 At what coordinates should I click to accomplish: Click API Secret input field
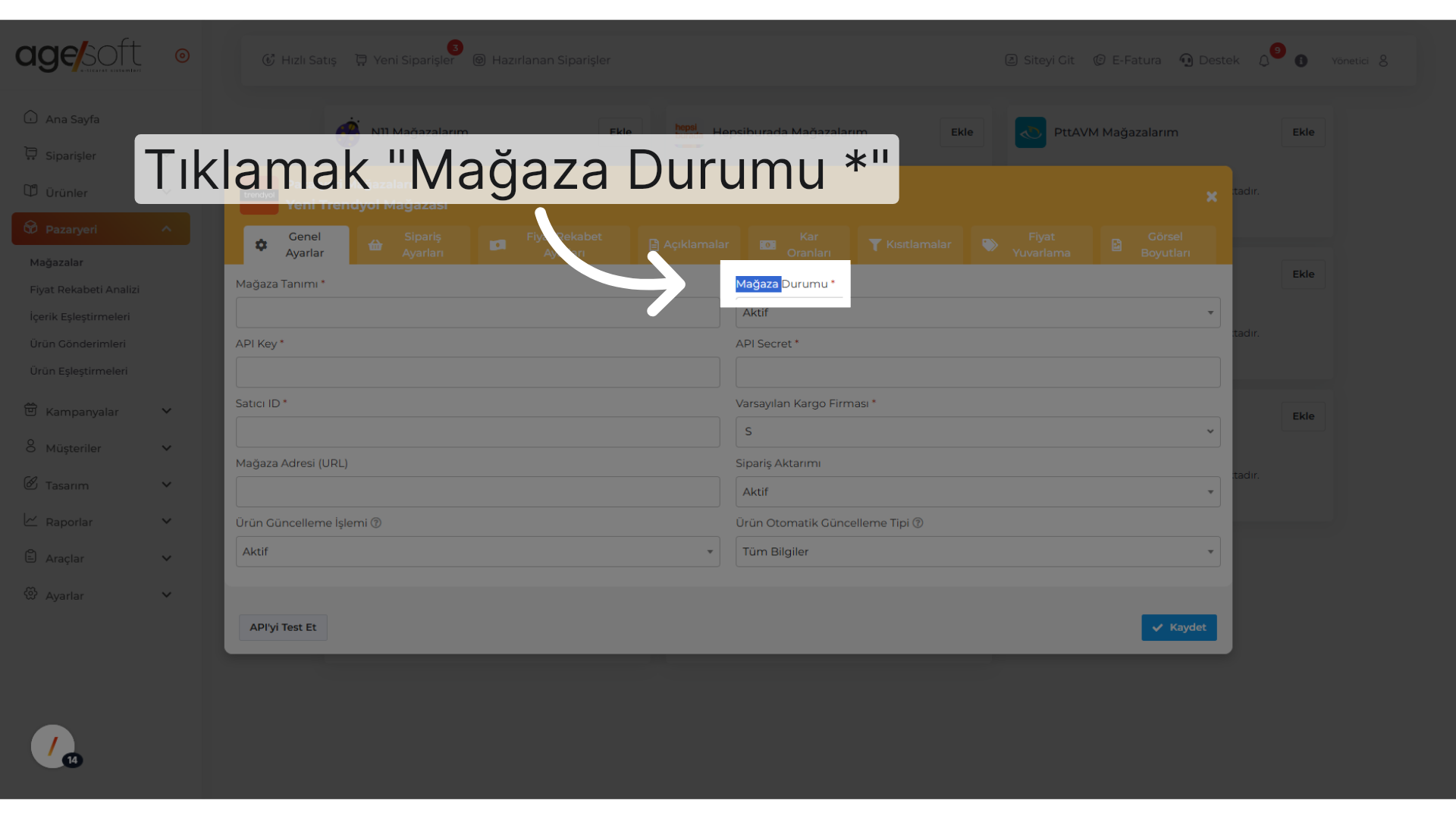pos(977,372)
